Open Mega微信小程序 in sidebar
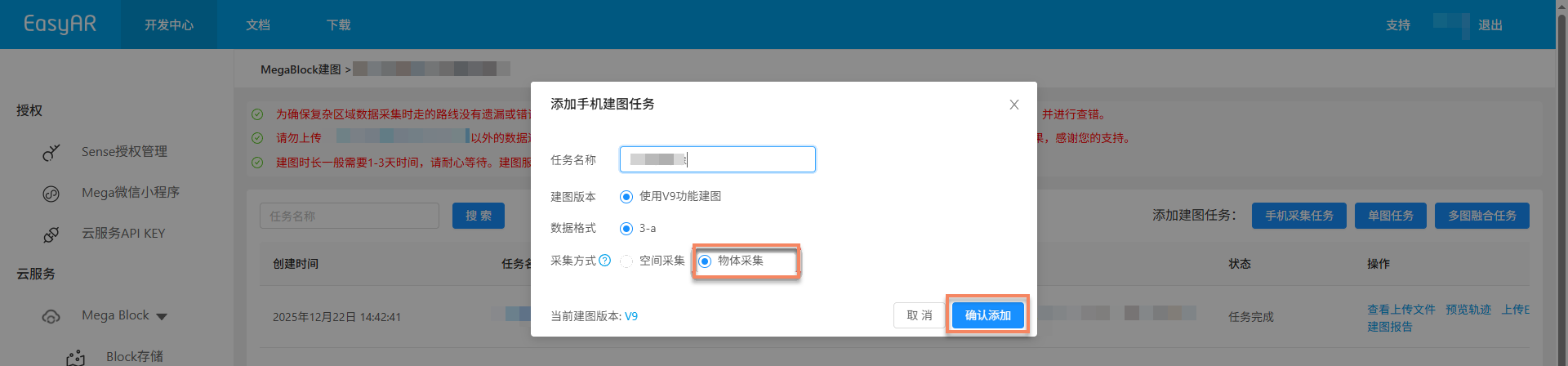The width and height of the screenshot is (1568, 366). pyautogui.click(x=131, y=192)
